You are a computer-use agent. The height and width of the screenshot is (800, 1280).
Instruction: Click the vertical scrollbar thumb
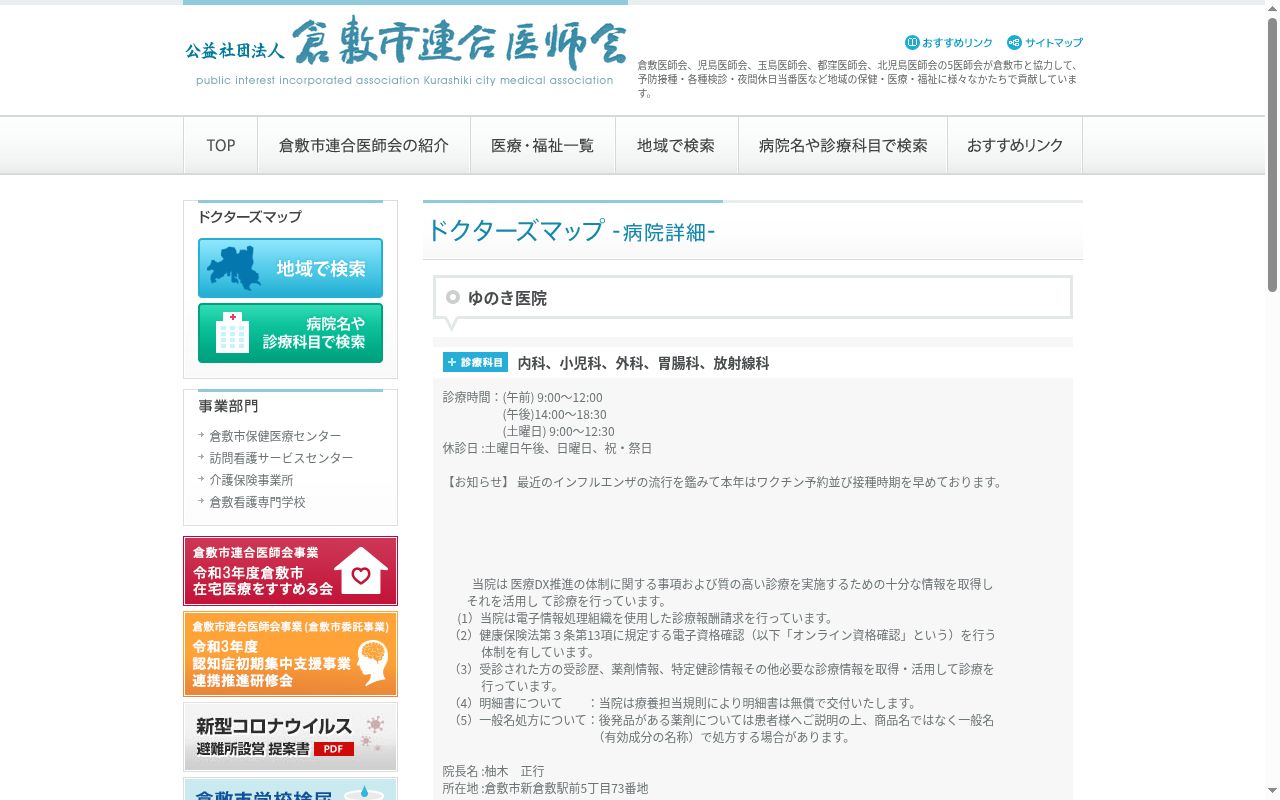tap(1272, 155)
